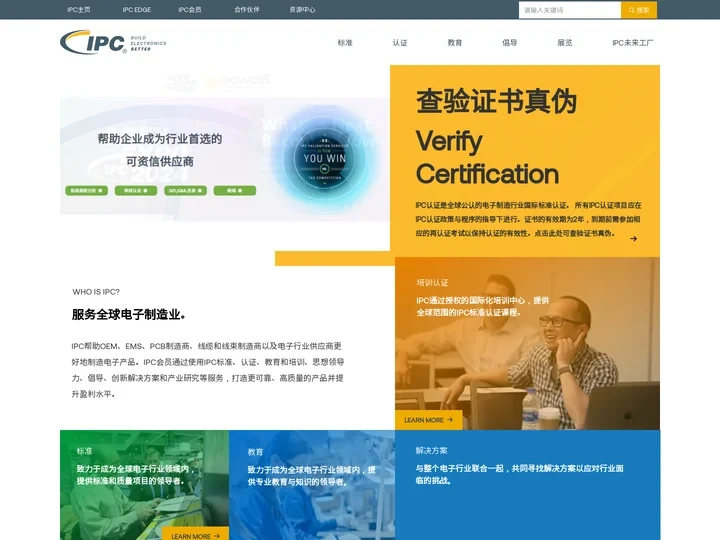Open the 标准 main navigation item

click(345, 43)
